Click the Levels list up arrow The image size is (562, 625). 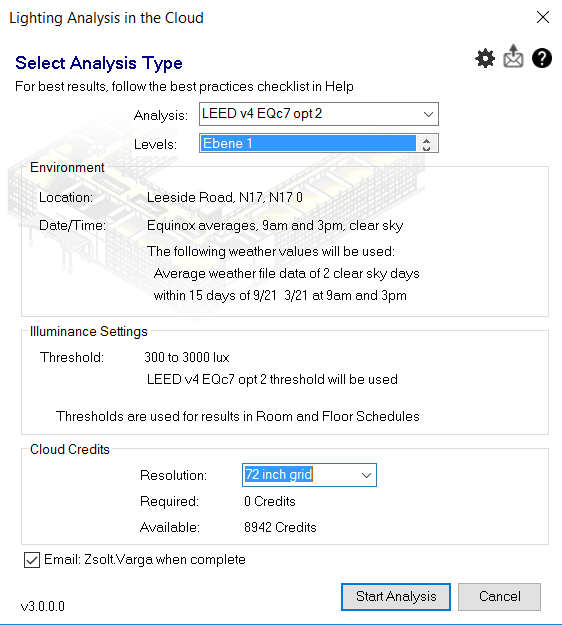[x=426, y=140]
